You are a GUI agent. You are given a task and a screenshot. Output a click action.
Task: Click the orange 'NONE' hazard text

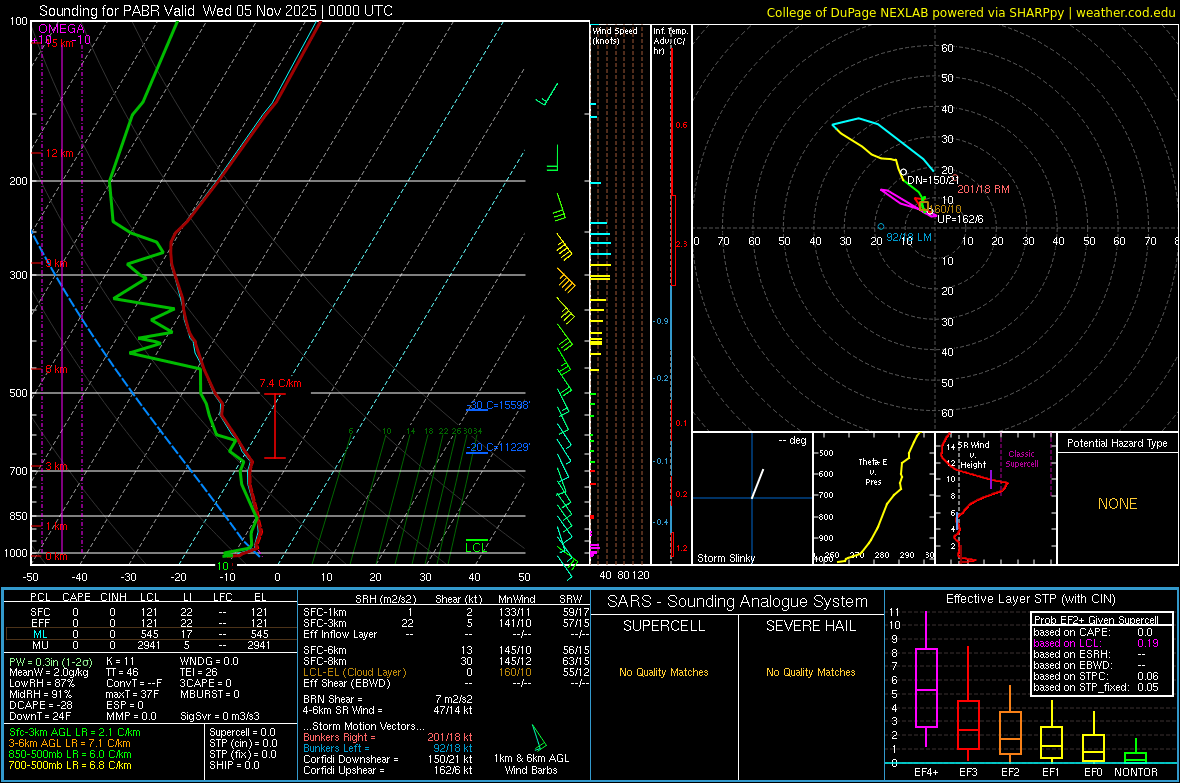click(1117, 504)
